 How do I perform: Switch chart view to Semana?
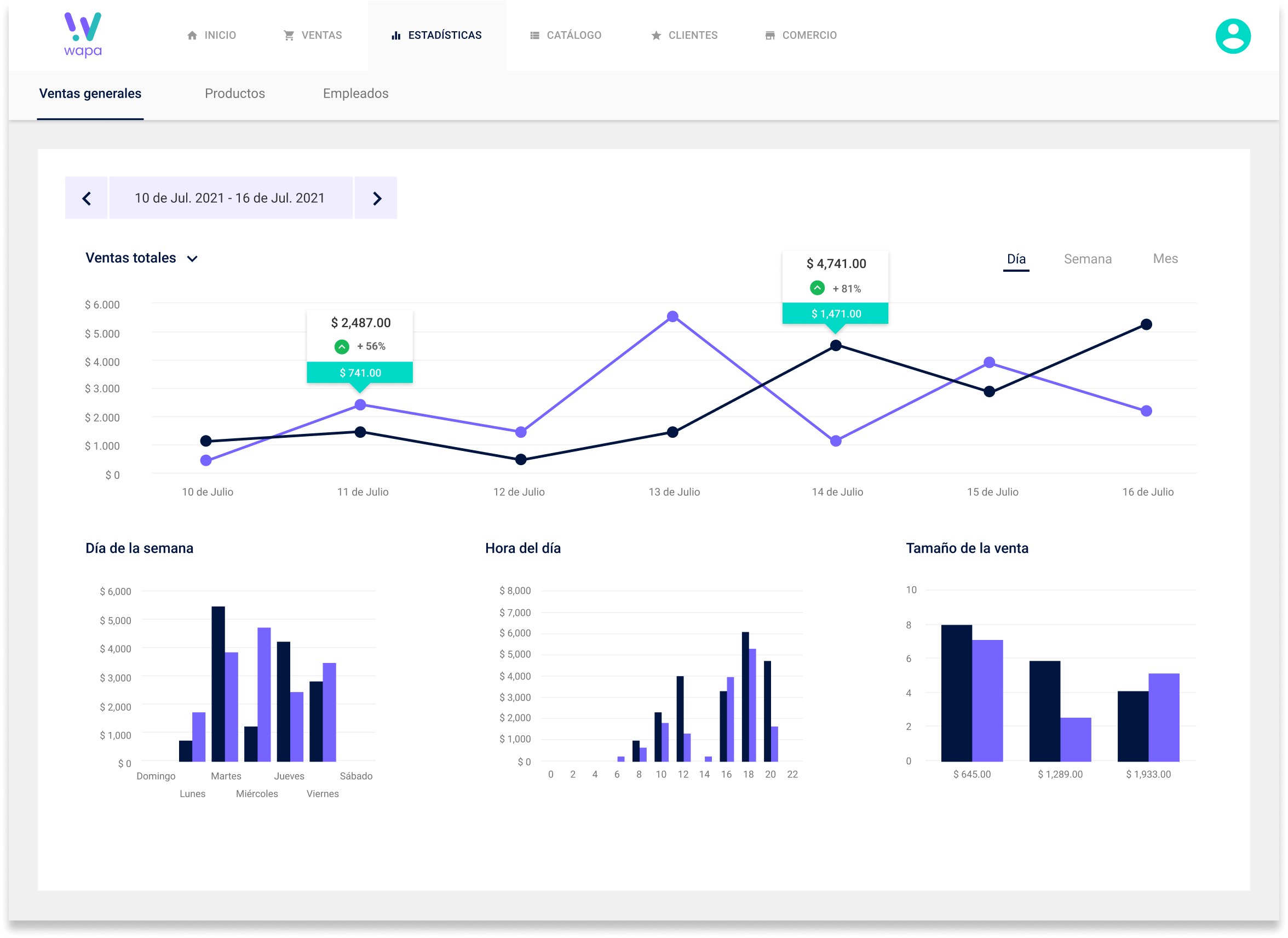1087,259
